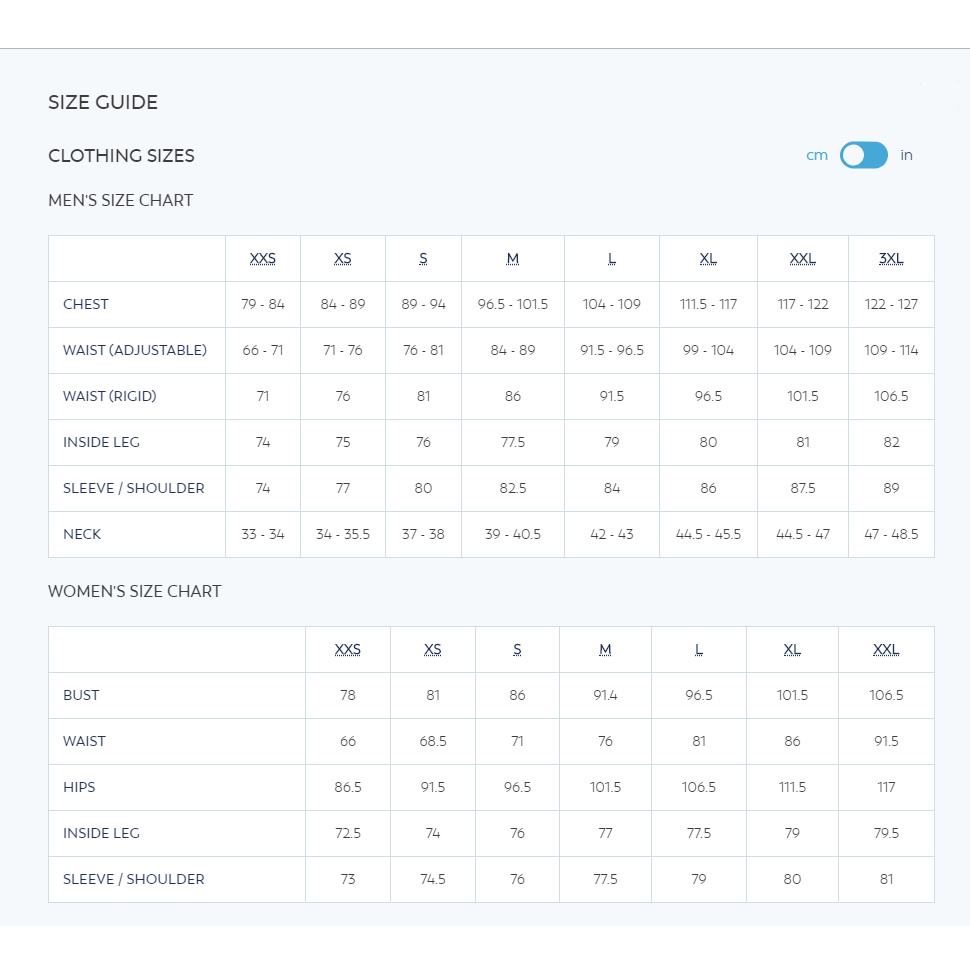Select the BUST row label
The width and height of the screenshot is (970, 970).
[x=81, y=695]
